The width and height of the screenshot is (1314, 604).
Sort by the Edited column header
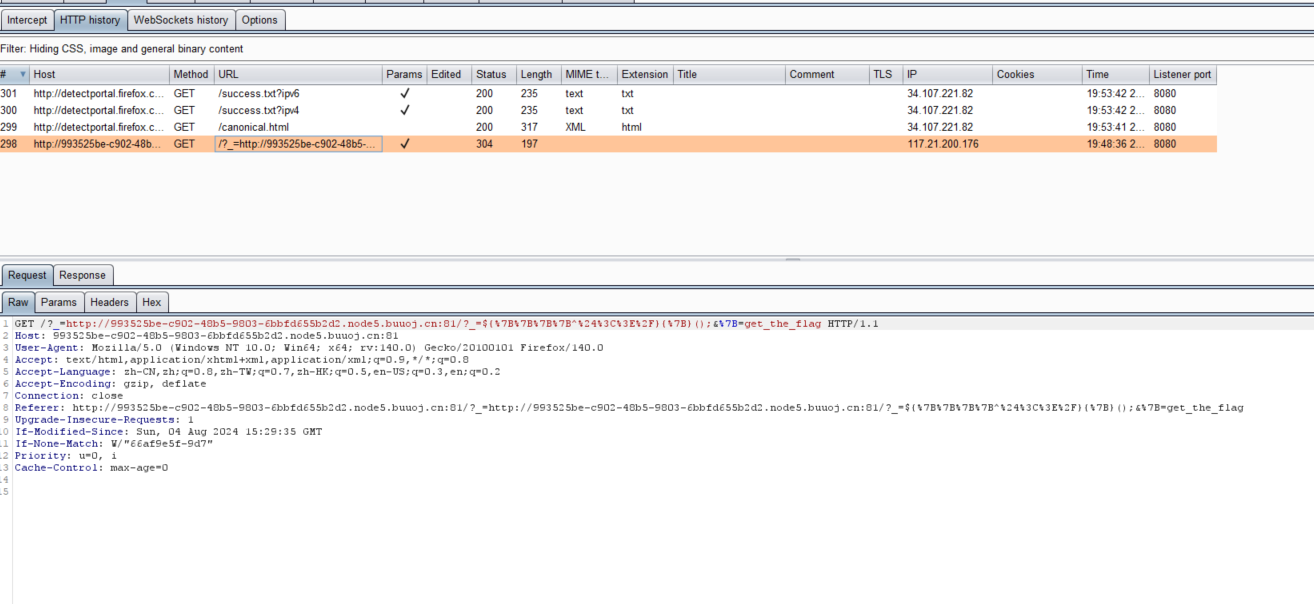pos(449,74)
